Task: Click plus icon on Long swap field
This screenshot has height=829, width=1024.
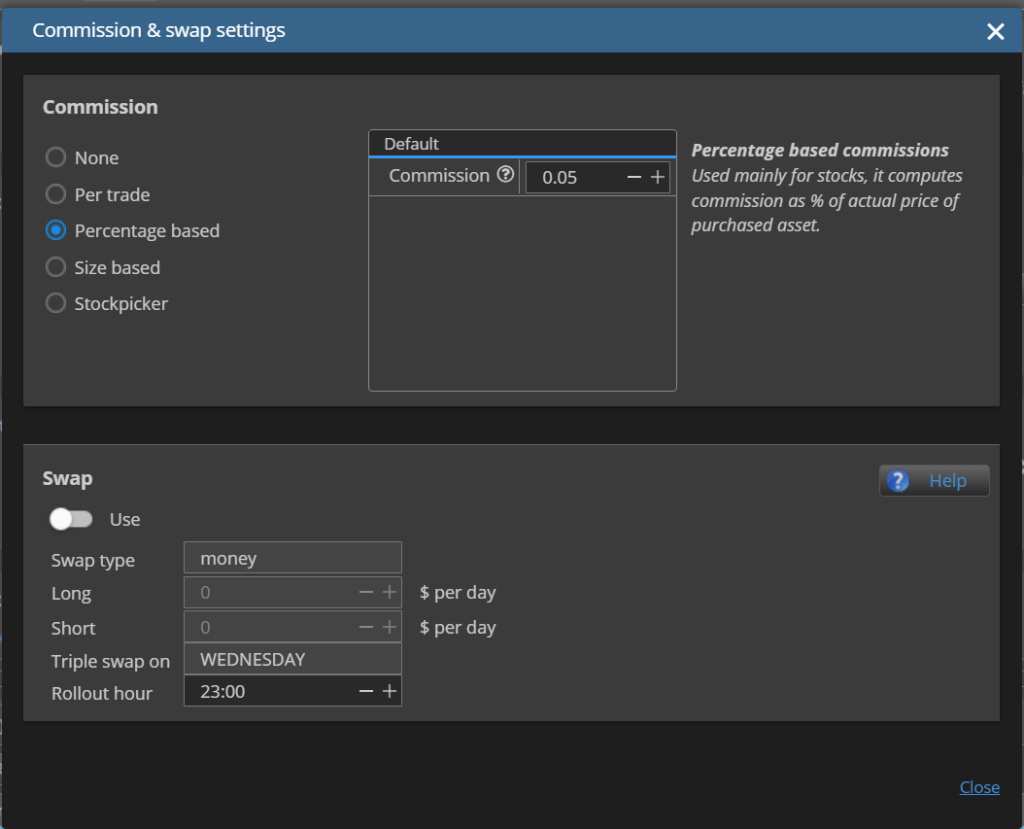Action: coord(389,593)
